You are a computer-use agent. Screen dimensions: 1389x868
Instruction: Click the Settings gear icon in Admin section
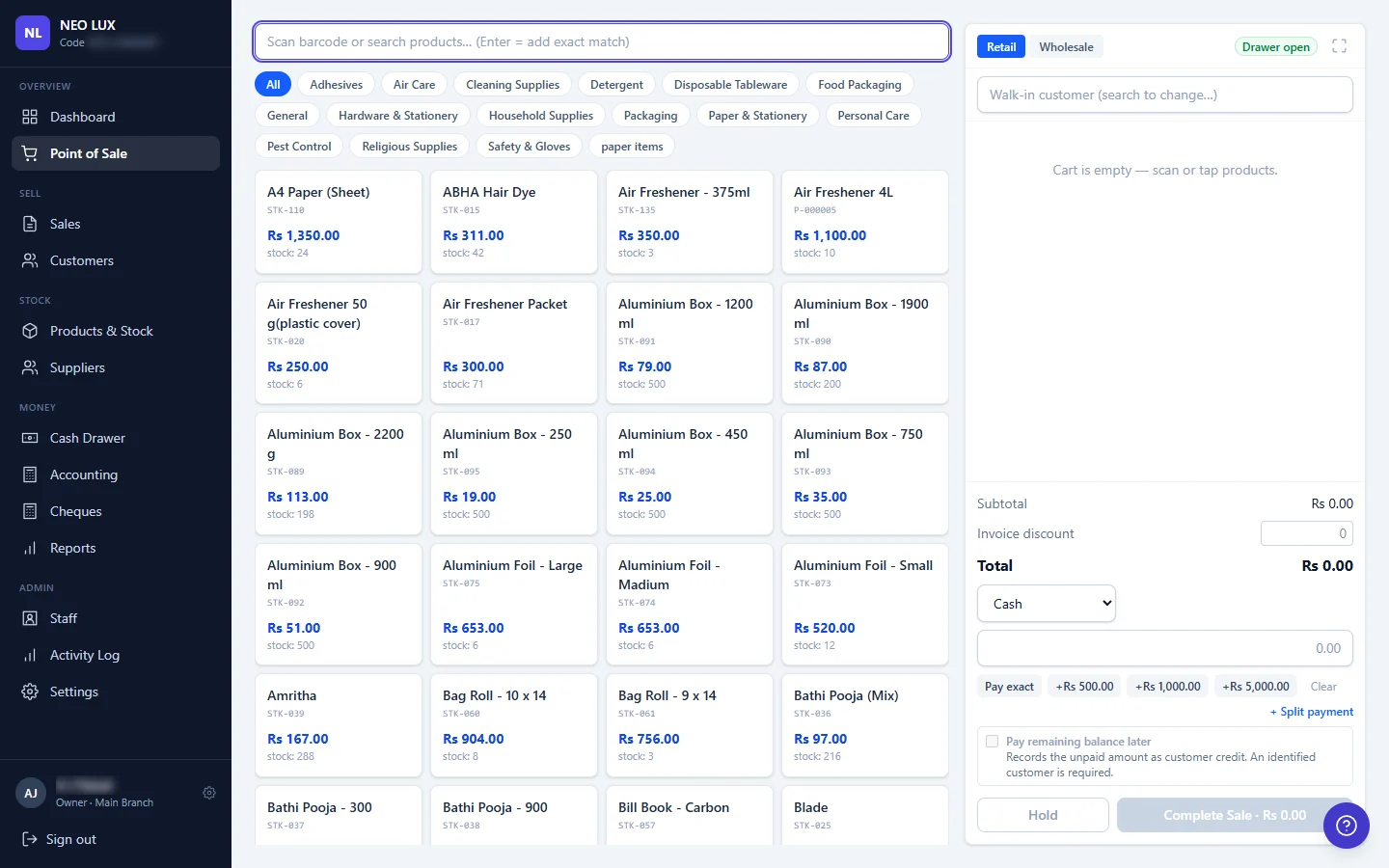[30, 692]
